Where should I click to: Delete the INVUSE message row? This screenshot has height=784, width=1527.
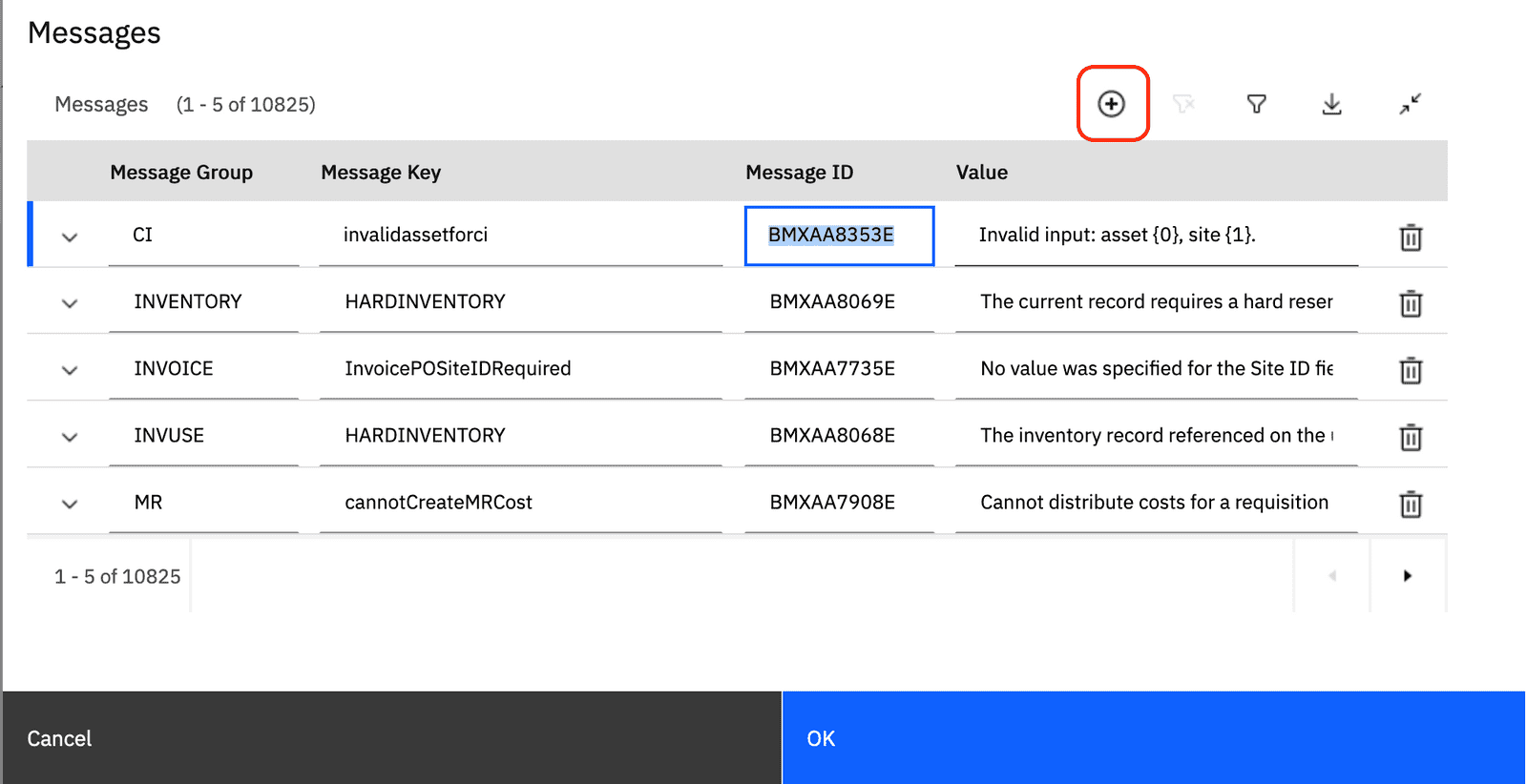click(1411, 437)
